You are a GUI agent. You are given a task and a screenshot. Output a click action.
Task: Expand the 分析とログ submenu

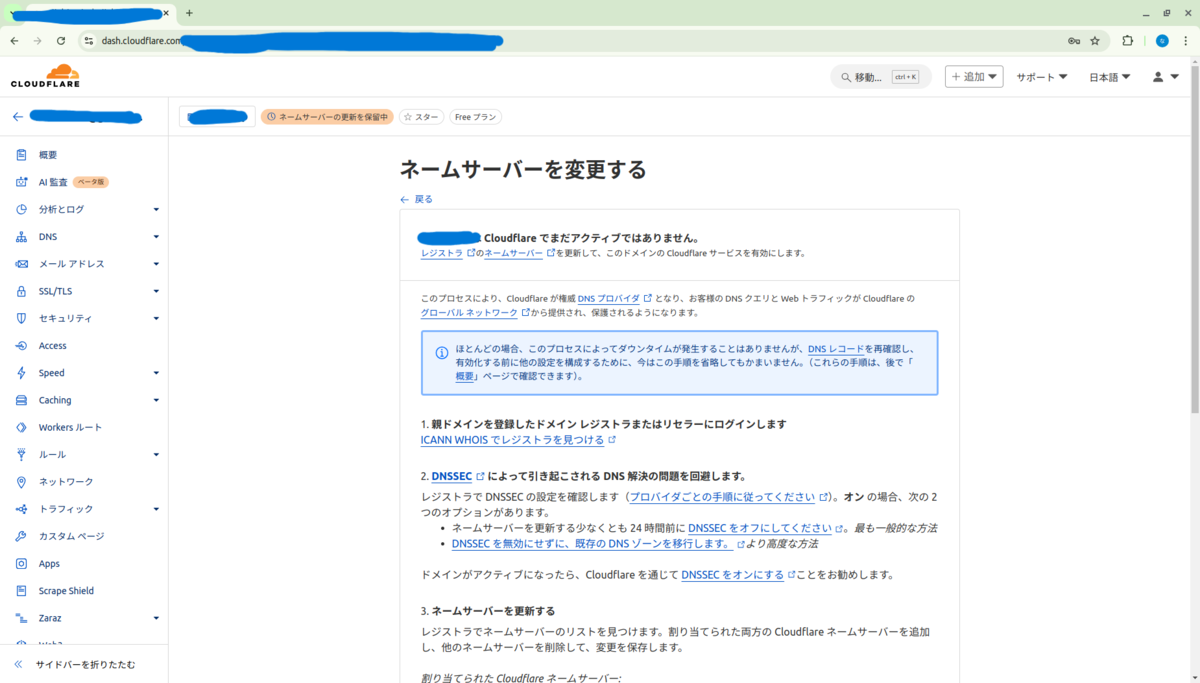(156, 210)
